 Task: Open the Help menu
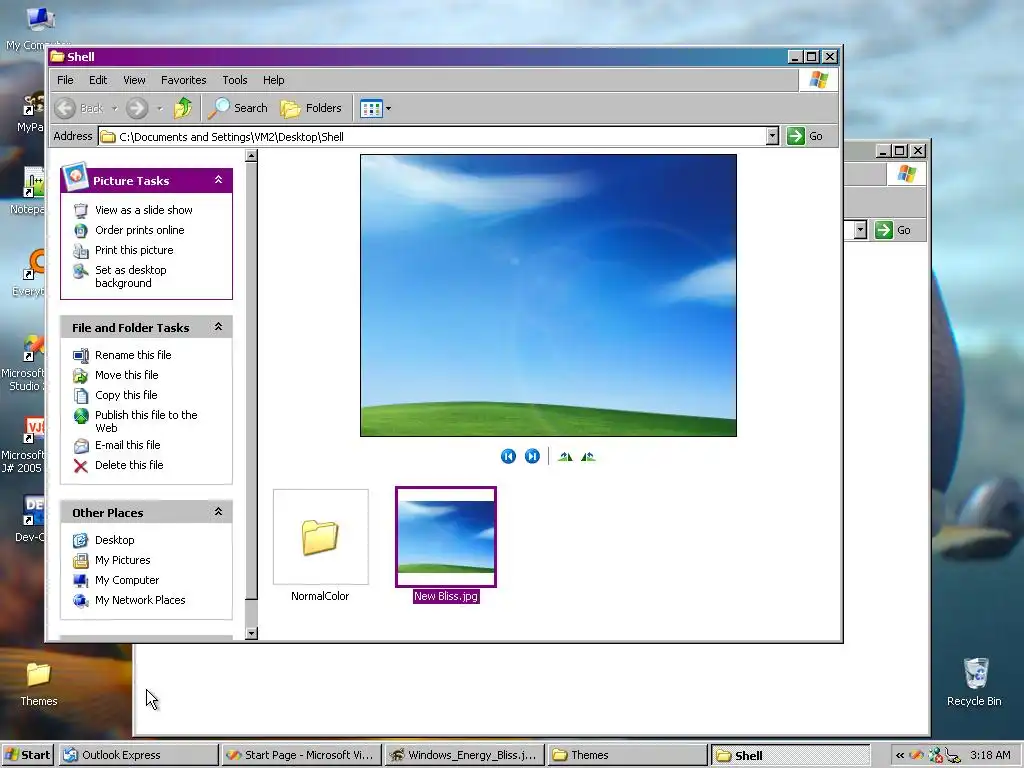(274, 80)
